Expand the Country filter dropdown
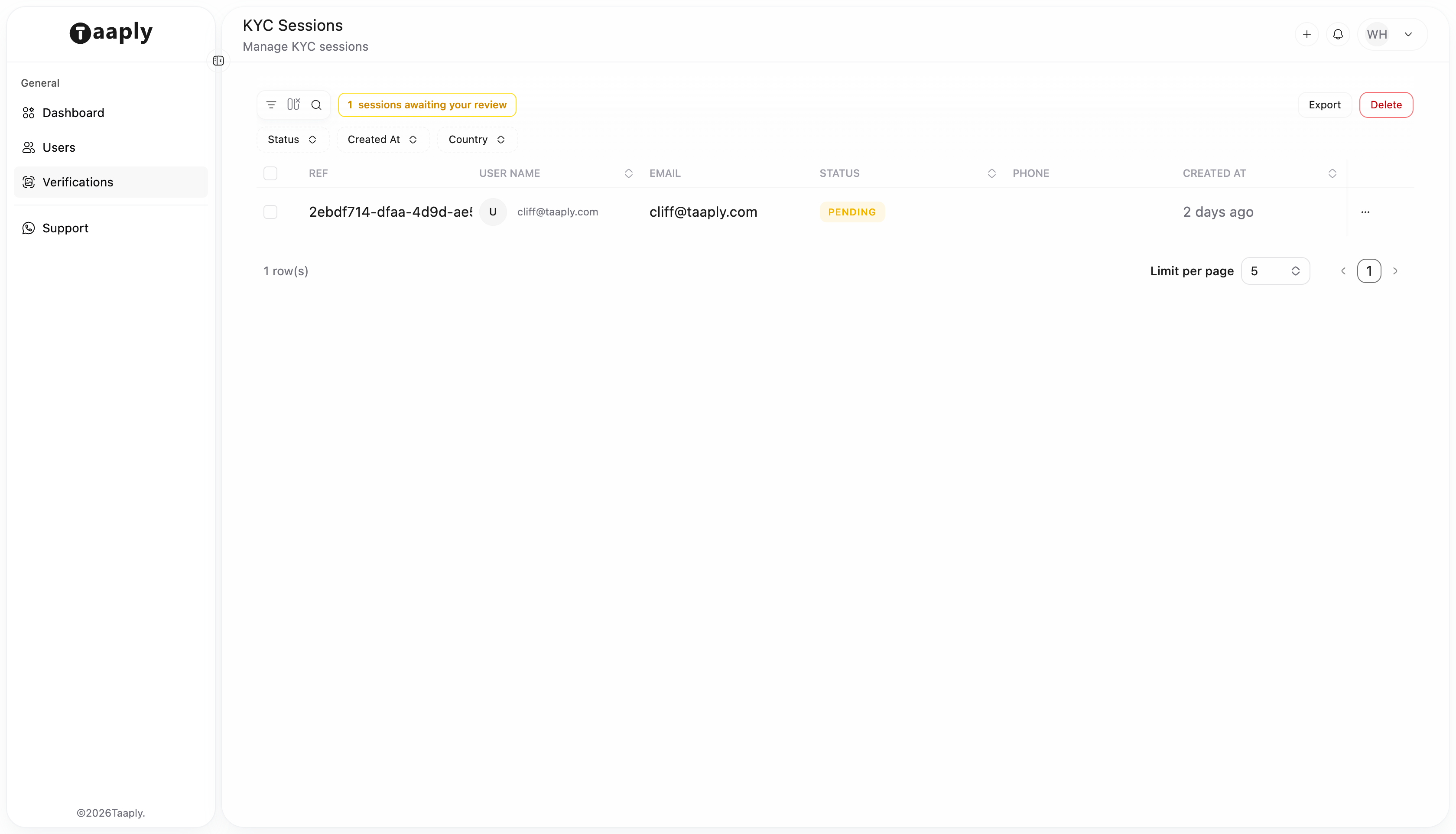This screenshot has width=1456, height=834. click(476, 139)
